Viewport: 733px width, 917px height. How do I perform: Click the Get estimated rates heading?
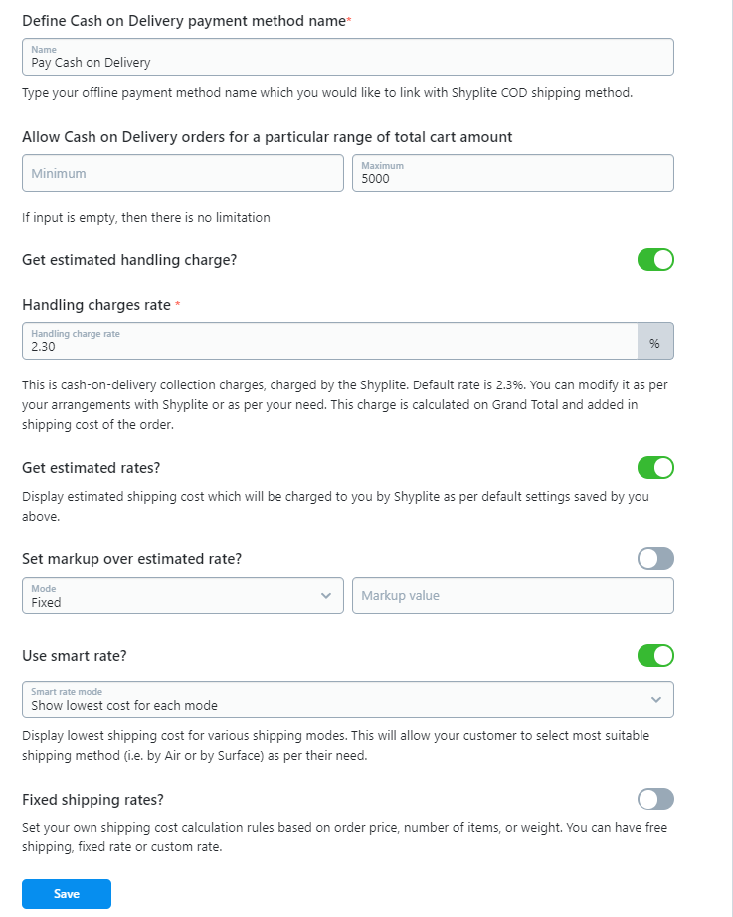91,468
